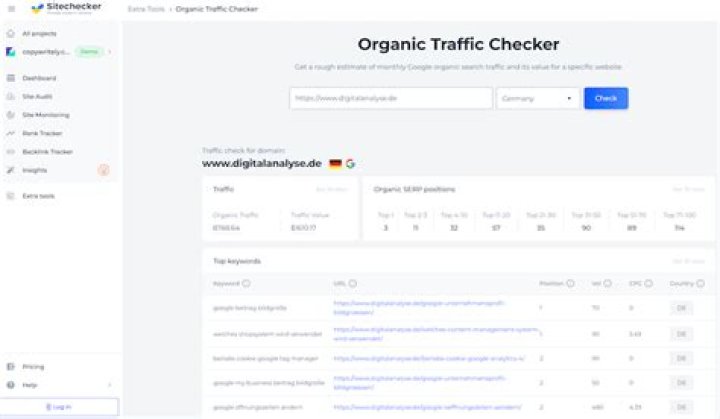
Task: Click the orange Insights notification badge
Action: pyautogui.click(x=104, y=170)
